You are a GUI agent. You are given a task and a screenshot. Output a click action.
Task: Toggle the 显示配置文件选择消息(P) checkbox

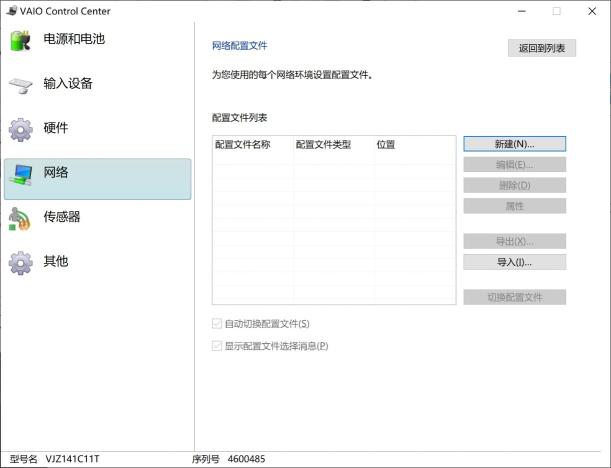217,346
